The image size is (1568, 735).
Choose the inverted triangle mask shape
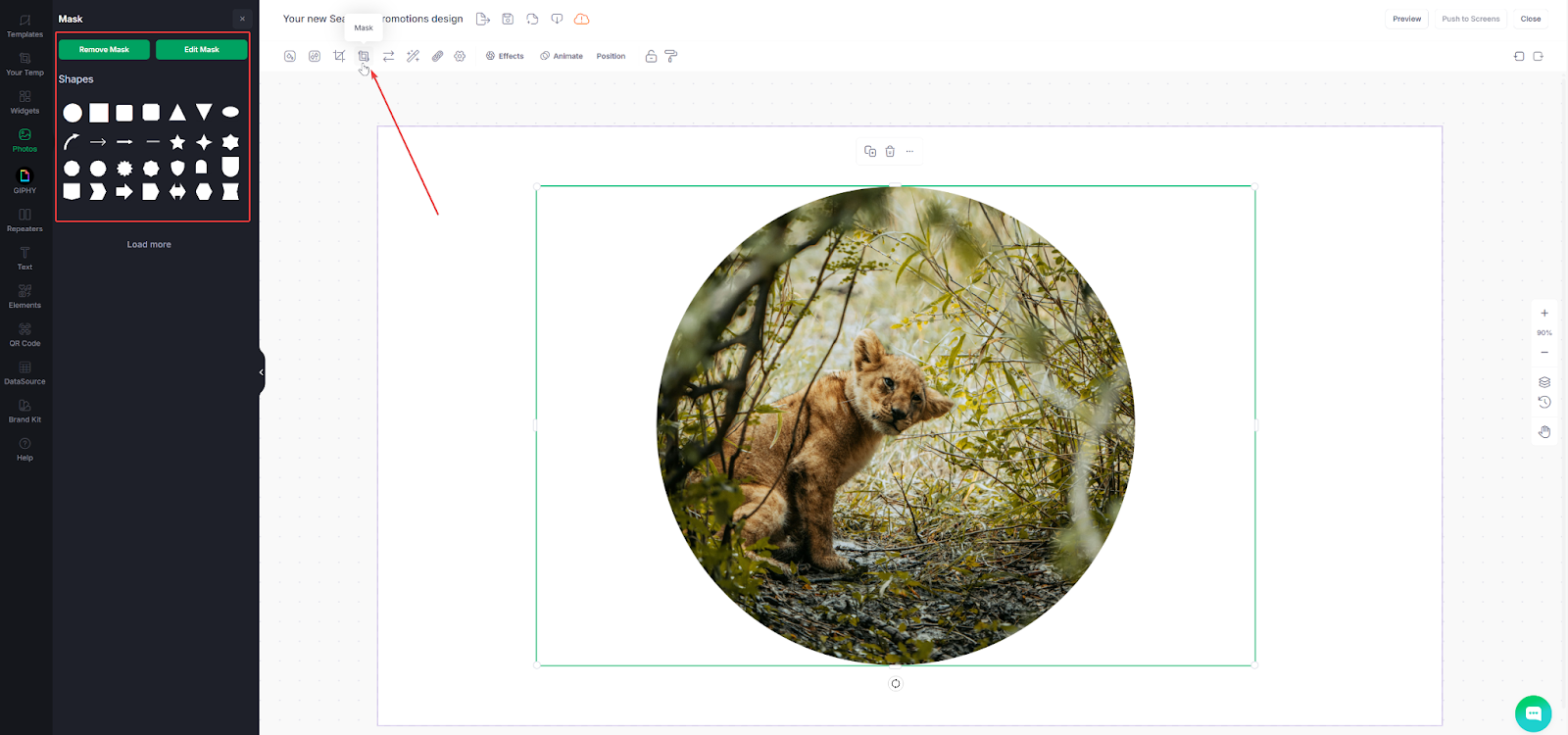pyautogui.click(x=204, y=113)
